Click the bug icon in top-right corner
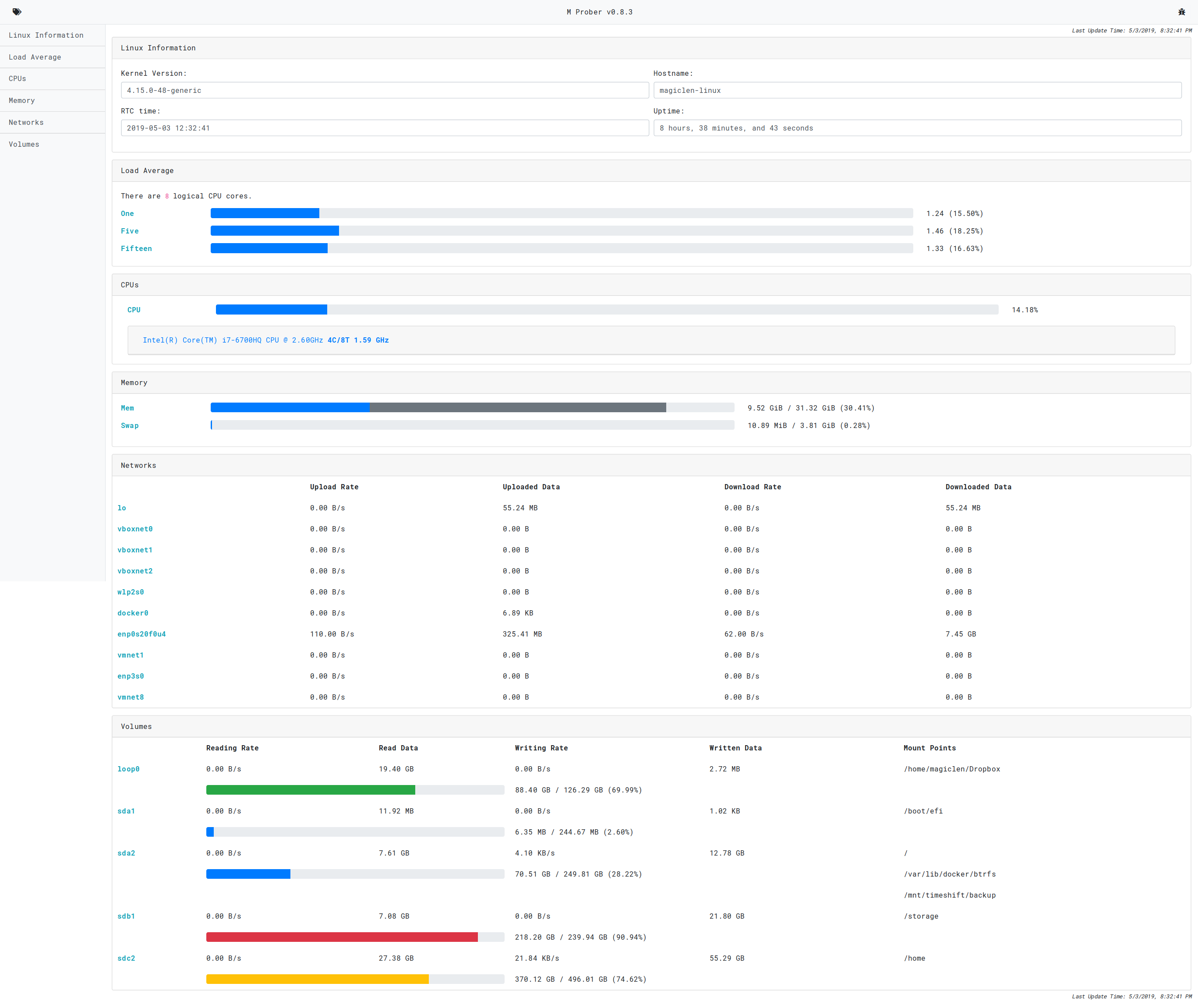 (x=1181, y=12)
